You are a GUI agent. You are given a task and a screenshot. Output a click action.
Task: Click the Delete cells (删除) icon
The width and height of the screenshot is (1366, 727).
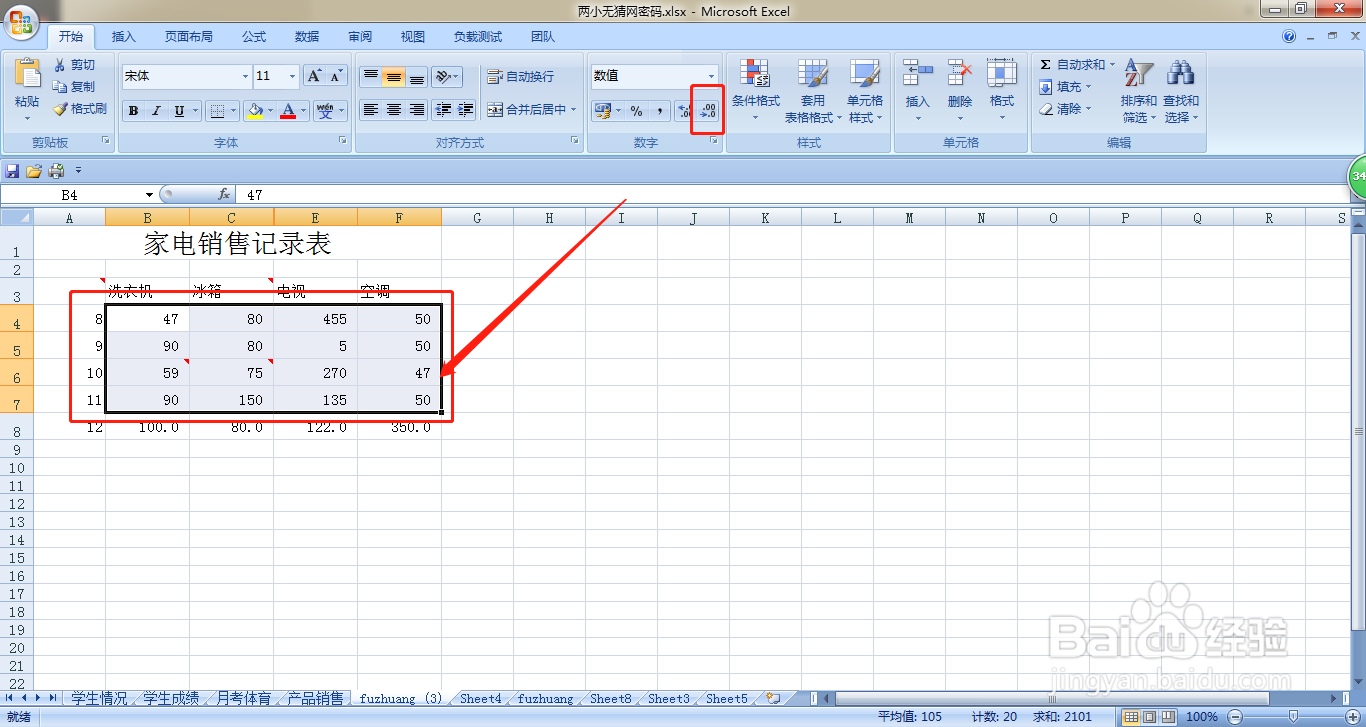coord(960,73)
